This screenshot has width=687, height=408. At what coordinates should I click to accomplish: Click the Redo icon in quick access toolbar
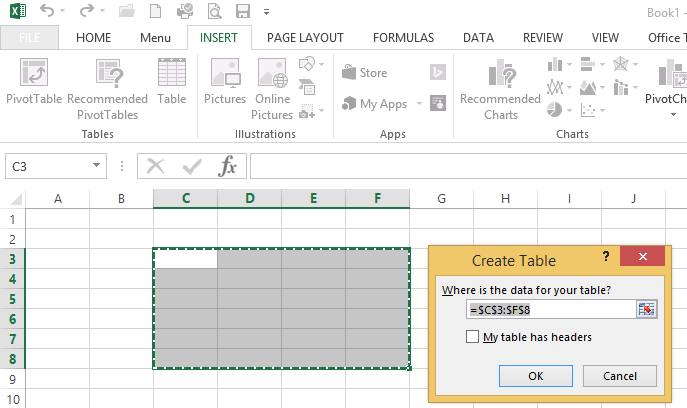click(86, 11)
